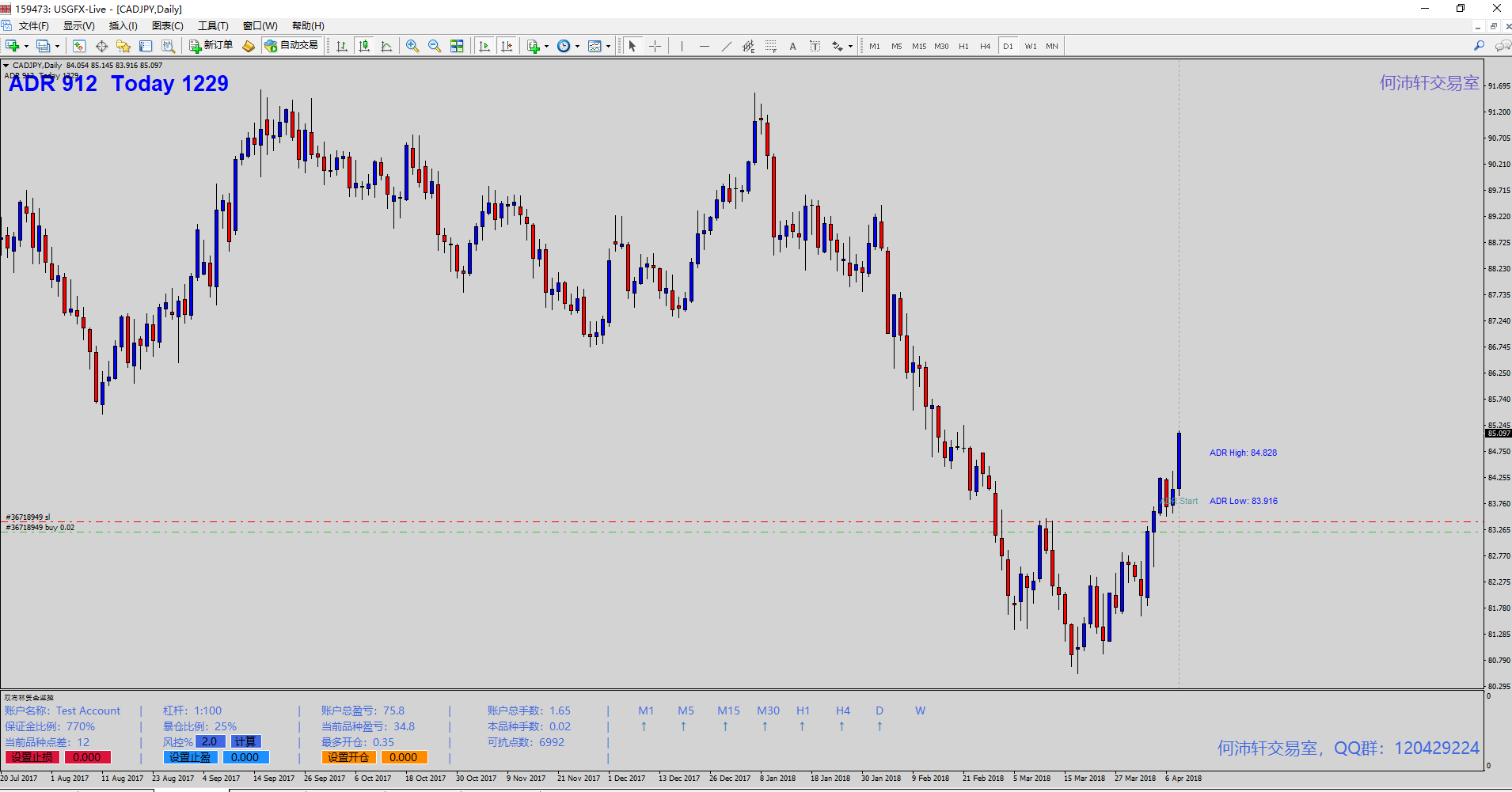Select the trendline drawing tool
Screen dimensions: 1512x792
pos(726,46)
